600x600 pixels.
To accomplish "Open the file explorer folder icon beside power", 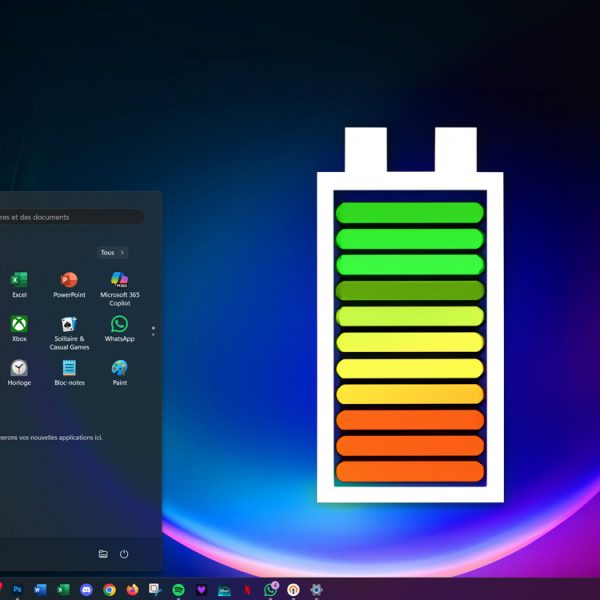I will point(103,554).
